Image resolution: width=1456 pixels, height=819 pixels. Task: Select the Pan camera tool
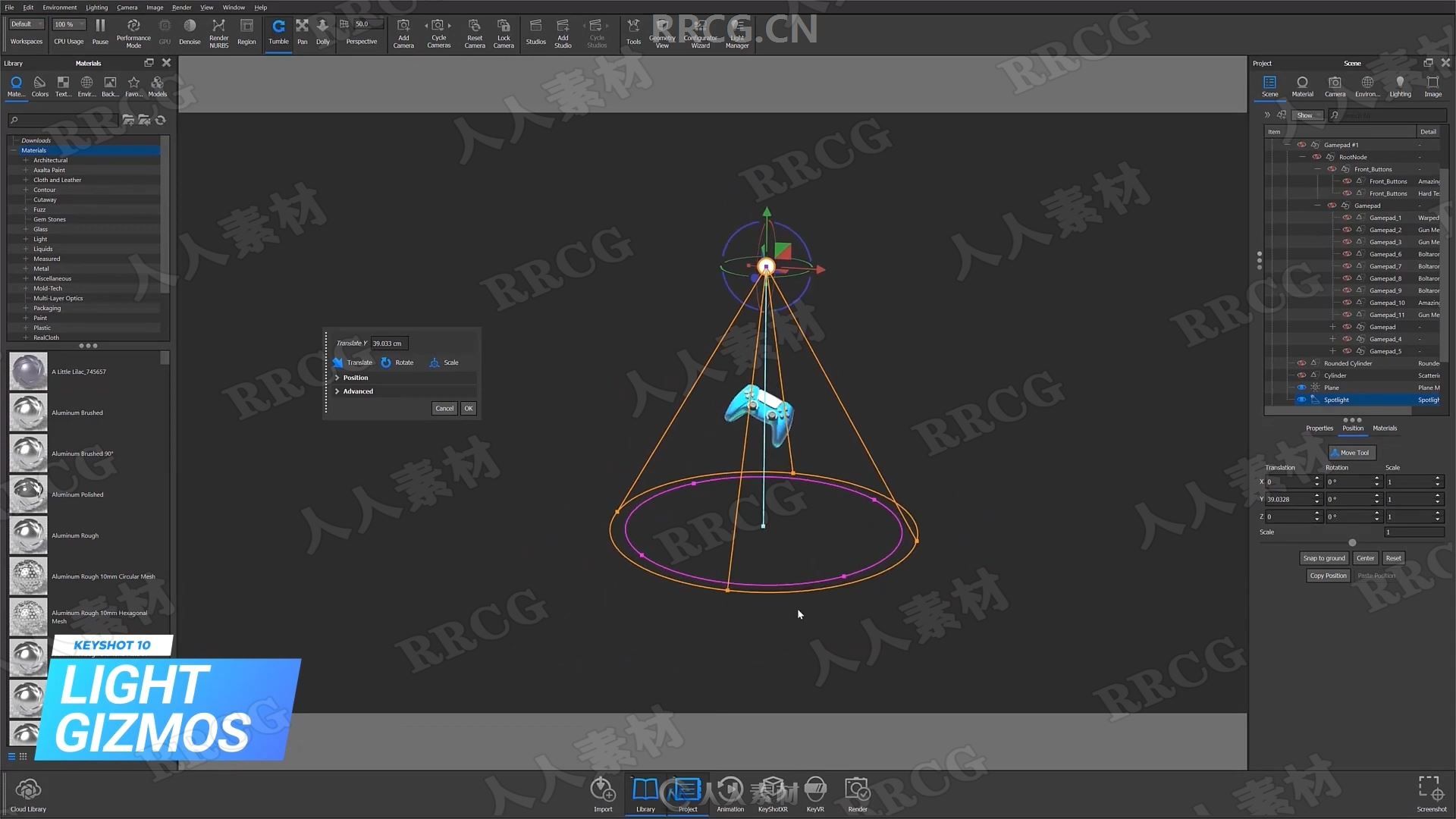click(303, 32)
